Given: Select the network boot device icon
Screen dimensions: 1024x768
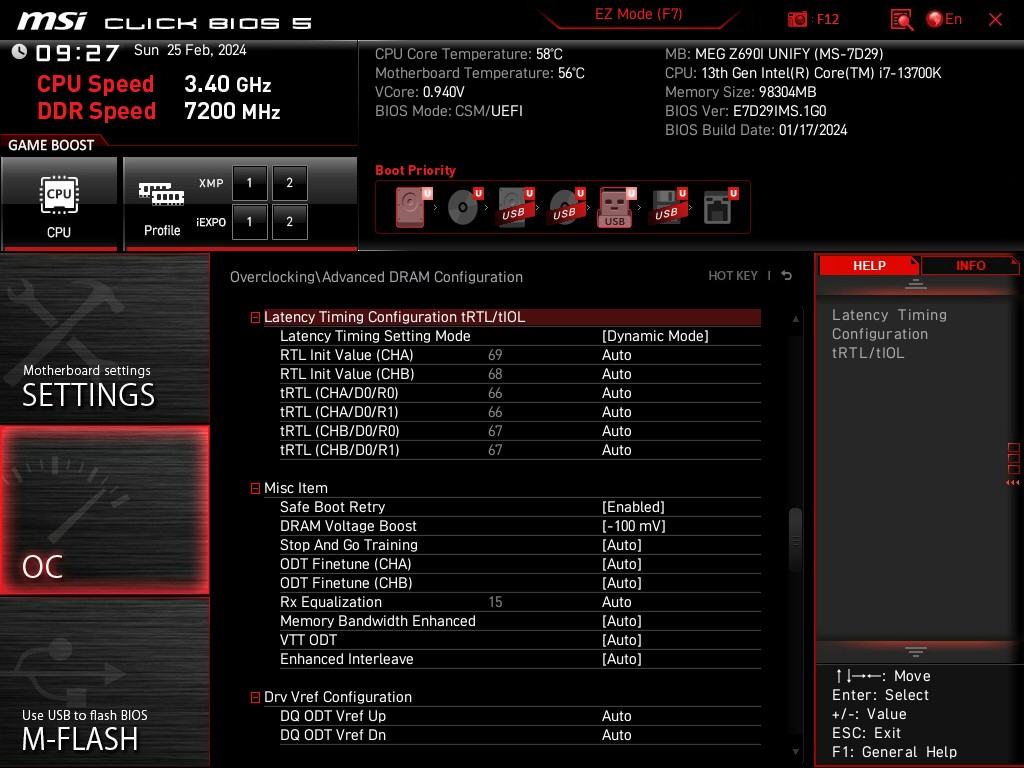Looking at the screenshot, I should click(x=720, y=207).
